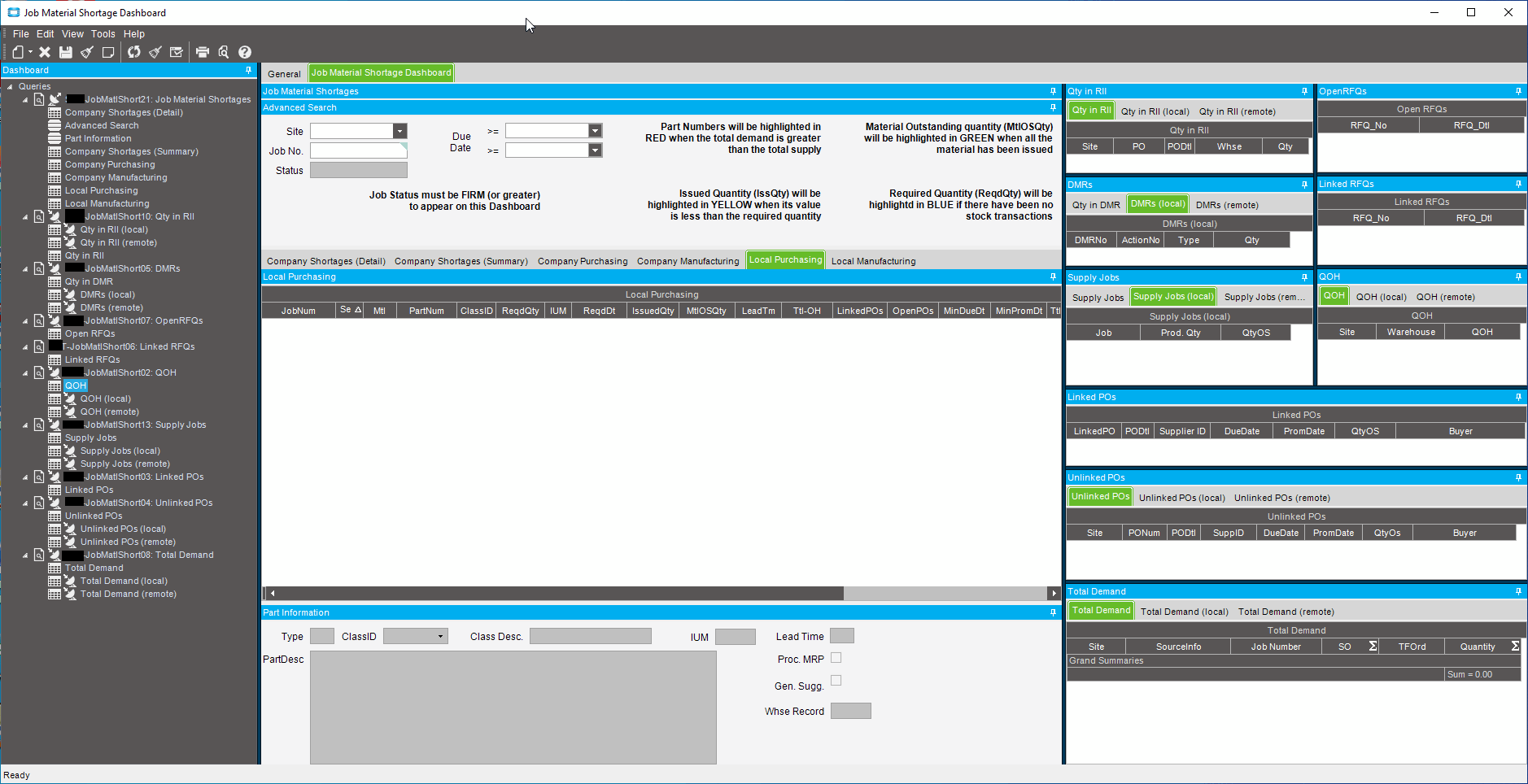Collapse JobMatlShort13 Supply Jobs node
1528x784 pixels.
tap(25, 425)
